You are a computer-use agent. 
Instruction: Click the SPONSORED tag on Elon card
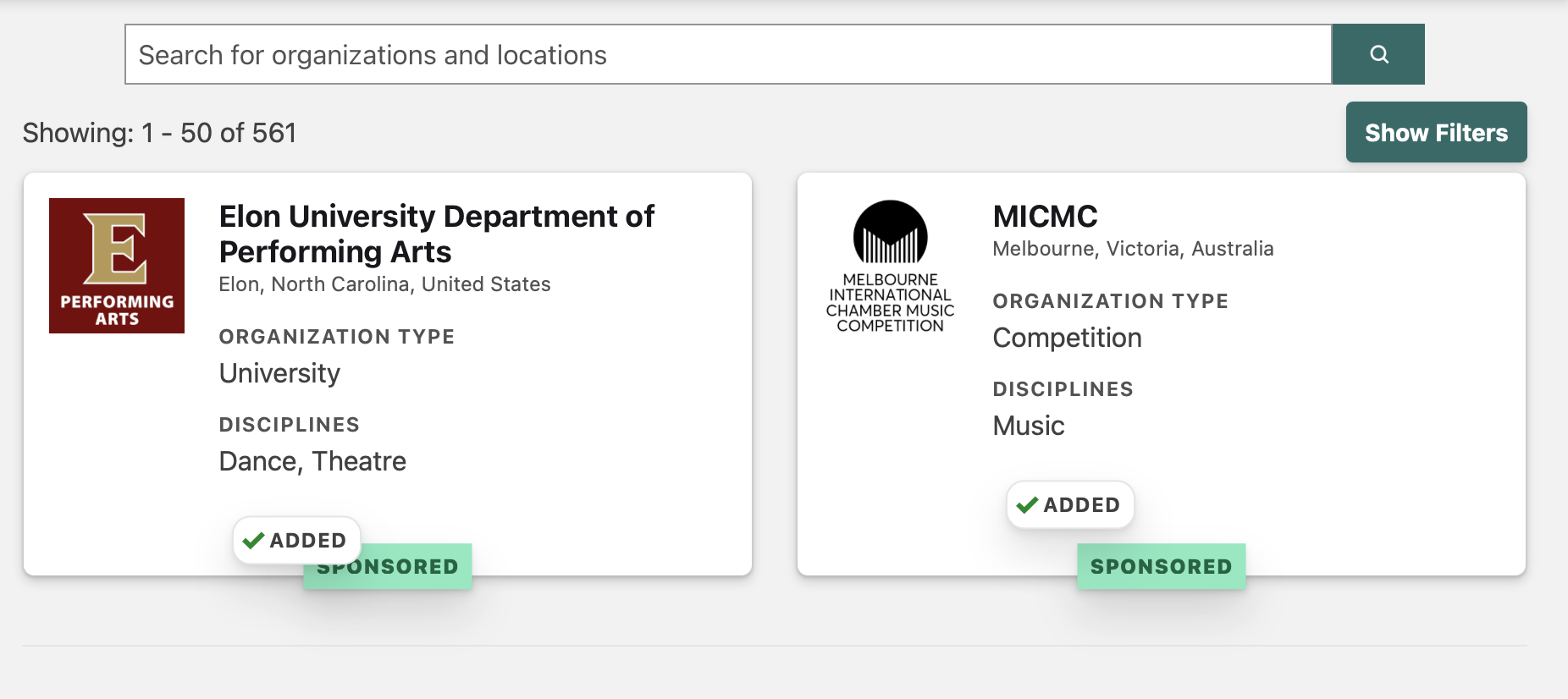(x=388, y=567)
